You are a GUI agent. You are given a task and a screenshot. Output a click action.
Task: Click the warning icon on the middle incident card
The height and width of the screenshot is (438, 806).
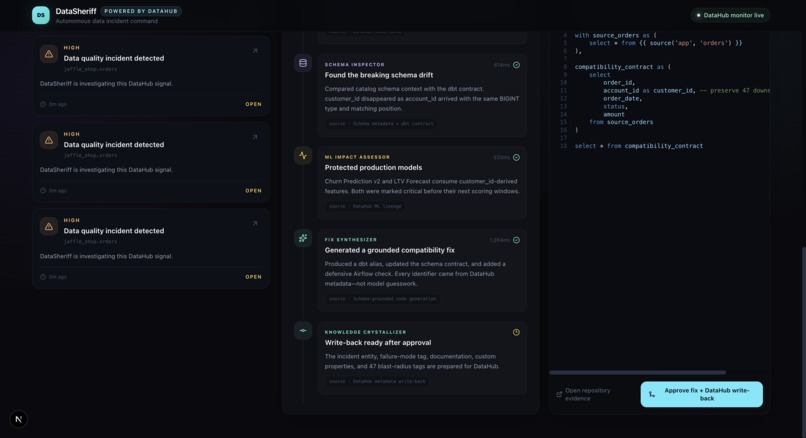coord(49,140)
